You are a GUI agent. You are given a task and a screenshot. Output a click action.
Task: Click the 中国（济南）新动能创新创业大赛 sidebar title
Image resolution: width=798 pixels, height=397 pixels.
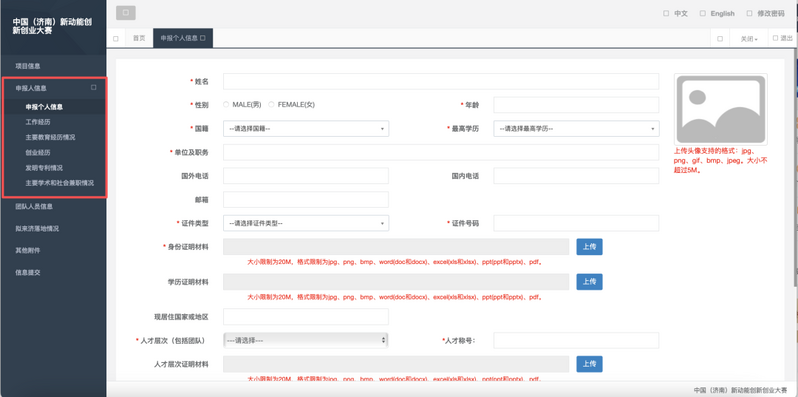[52, 26]
